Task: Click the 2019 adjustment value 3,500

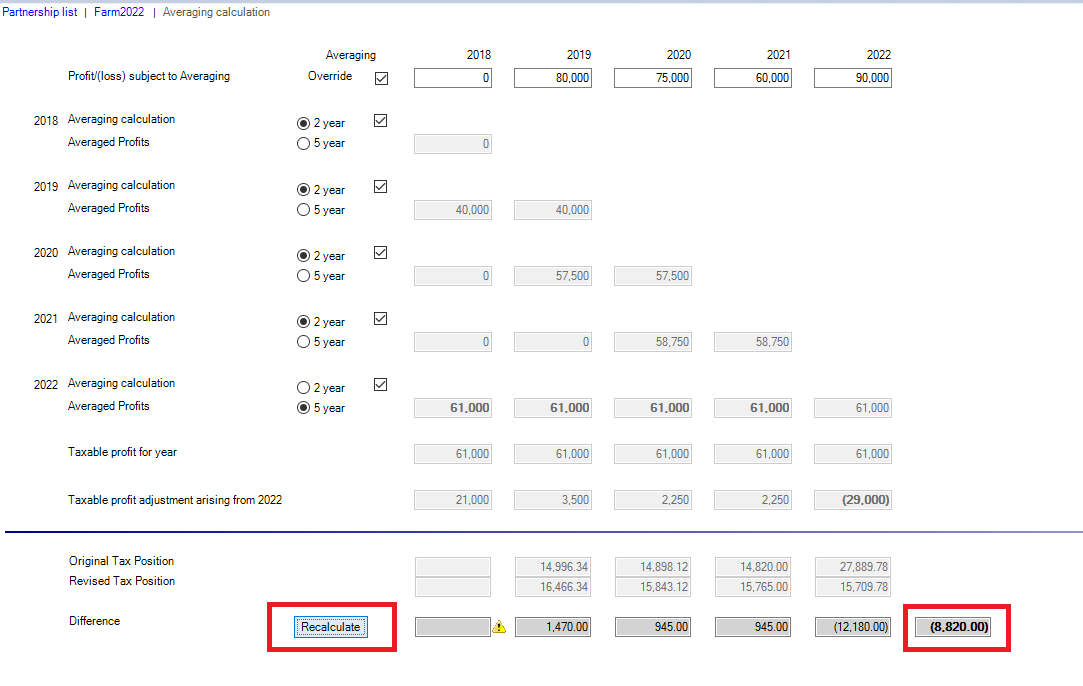Action: (x=553, y=499)
